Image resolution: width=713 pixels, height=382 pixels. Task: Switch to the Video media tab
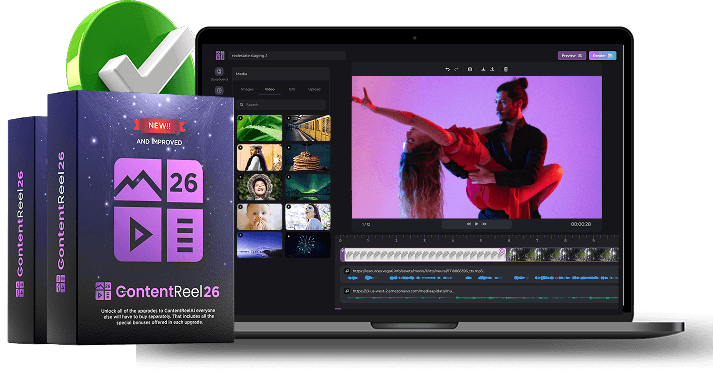click(x=270, y=89)
